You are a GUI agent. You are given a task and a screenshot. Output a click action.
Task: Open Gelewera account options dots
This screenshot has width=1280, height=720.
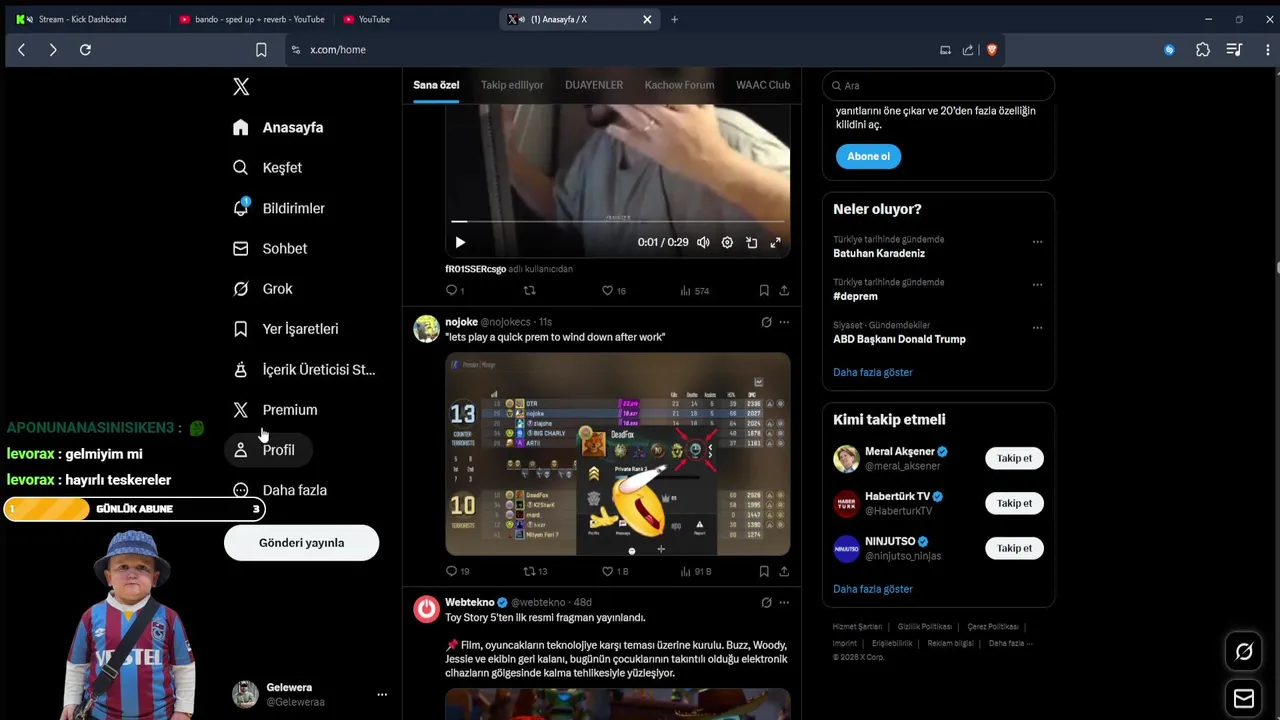tap(382, 694)
